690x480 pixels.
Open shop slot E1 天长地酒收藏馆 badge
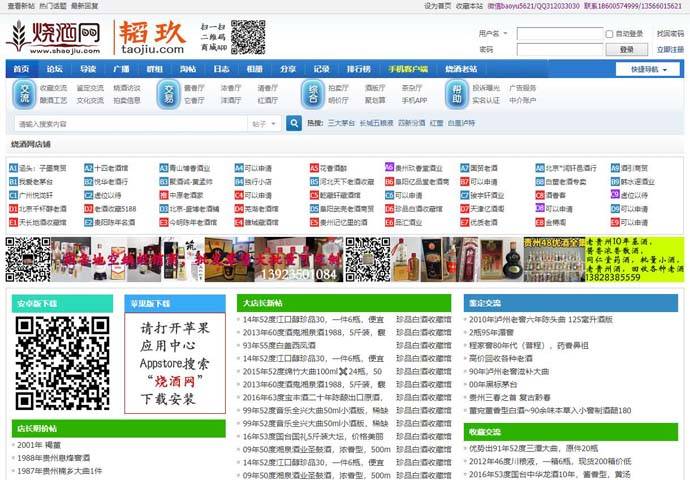coord(13,223)
